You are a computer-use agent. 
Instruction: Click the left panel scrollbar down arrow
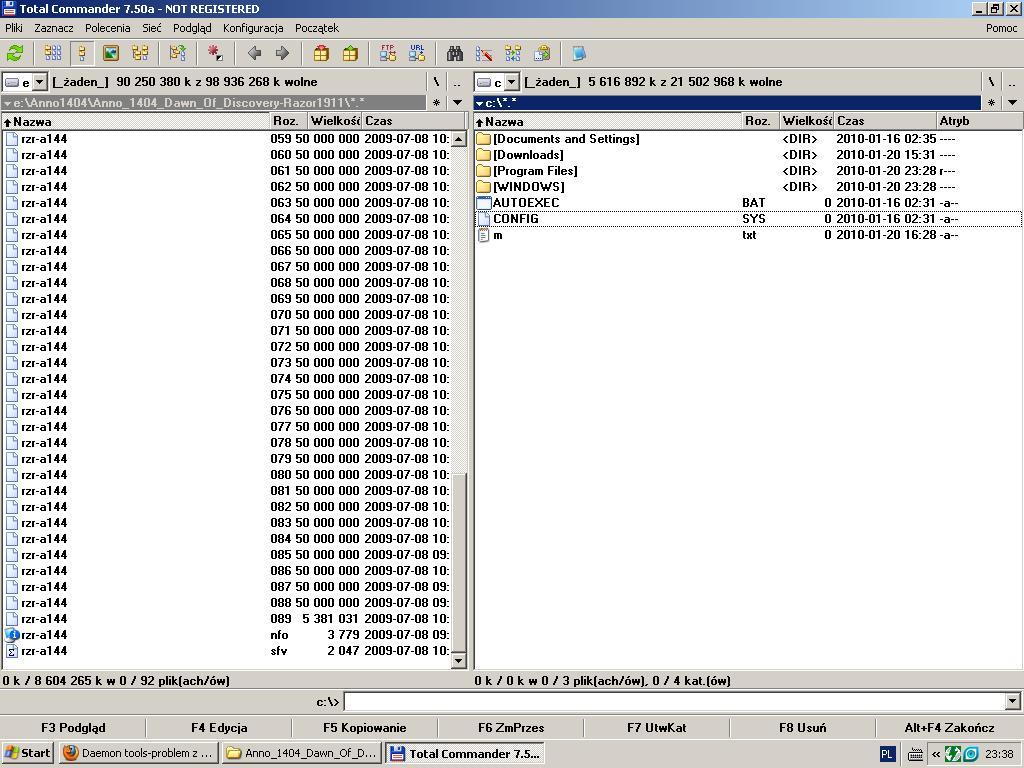click(458, 661)
